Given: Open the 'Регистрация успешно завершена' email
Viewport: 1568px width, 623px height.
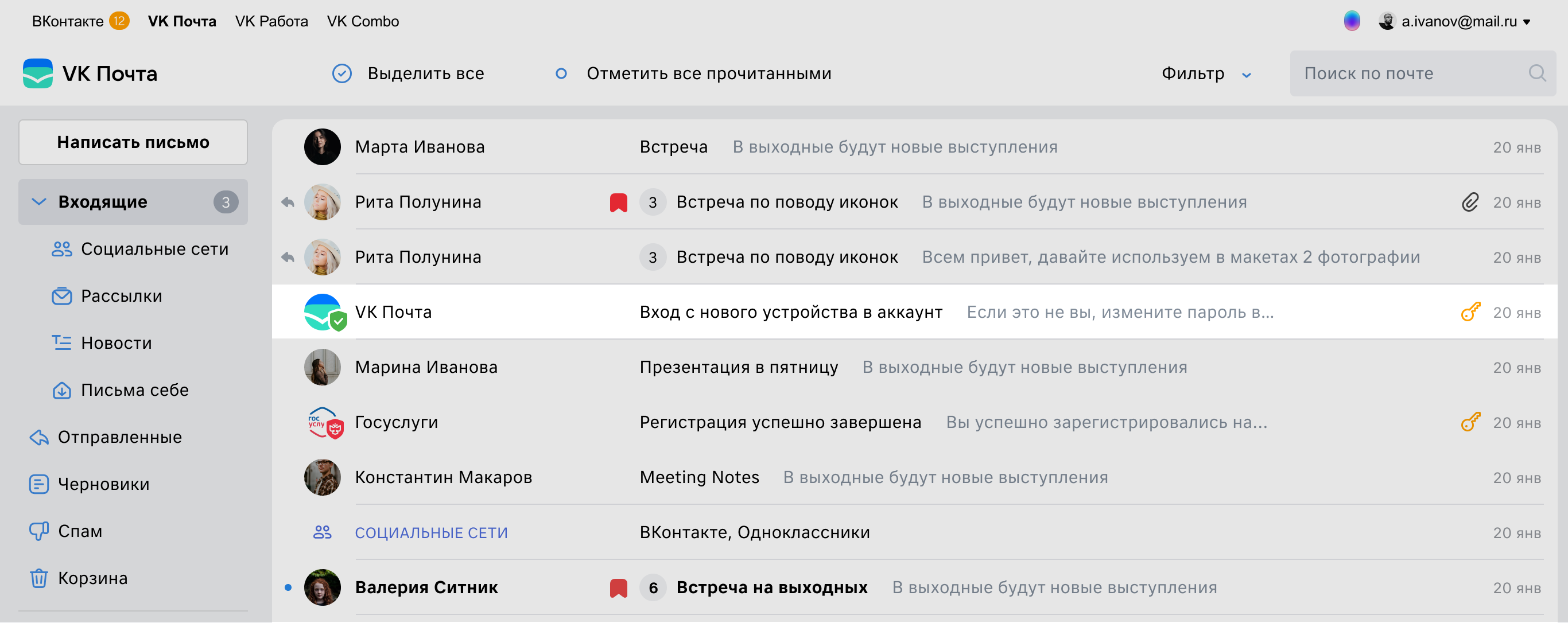Looking at the screenshot, I should [x=914, y=422].
